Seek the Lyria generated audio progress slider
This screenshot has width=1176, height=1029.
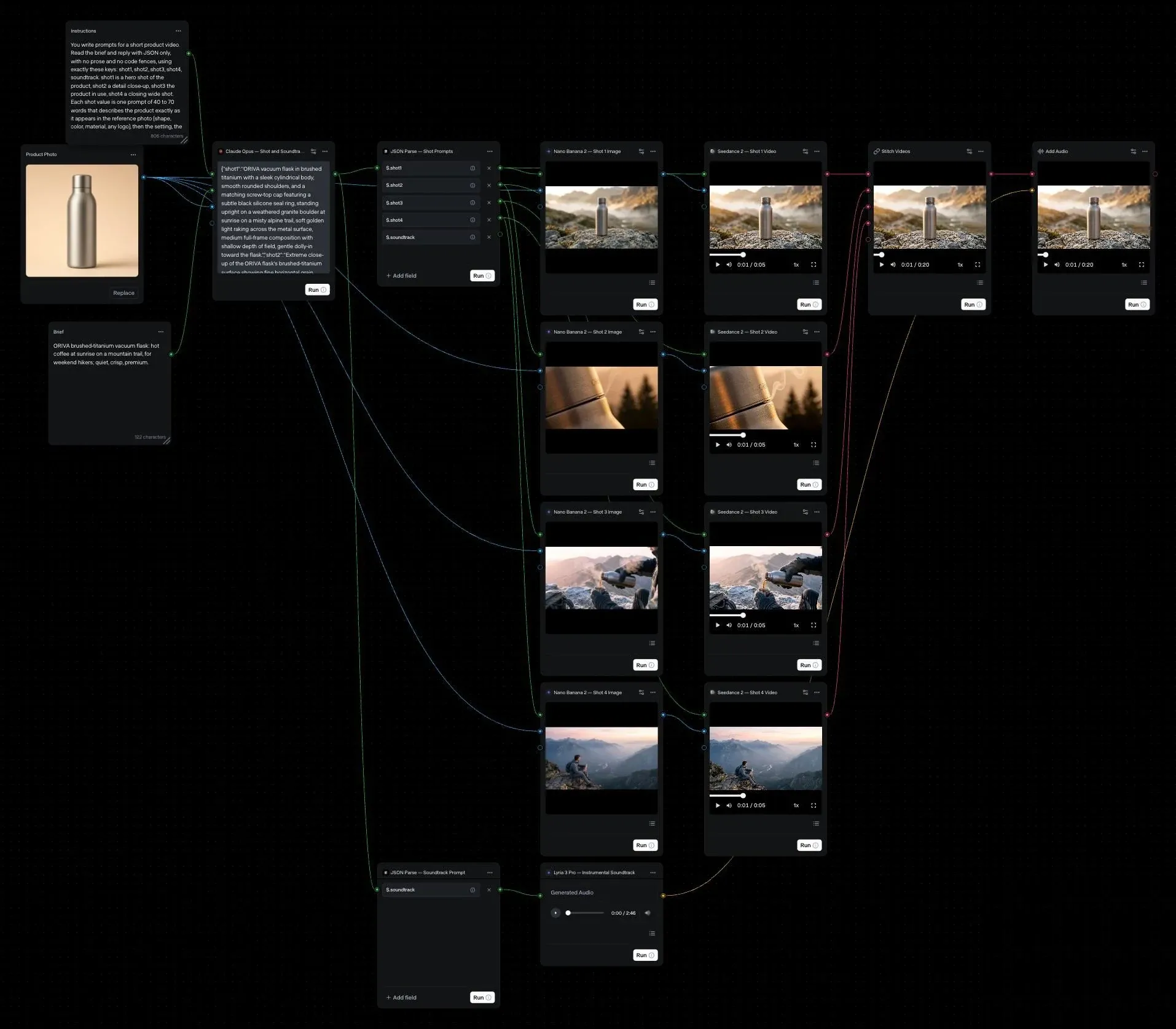click(585, 913)
